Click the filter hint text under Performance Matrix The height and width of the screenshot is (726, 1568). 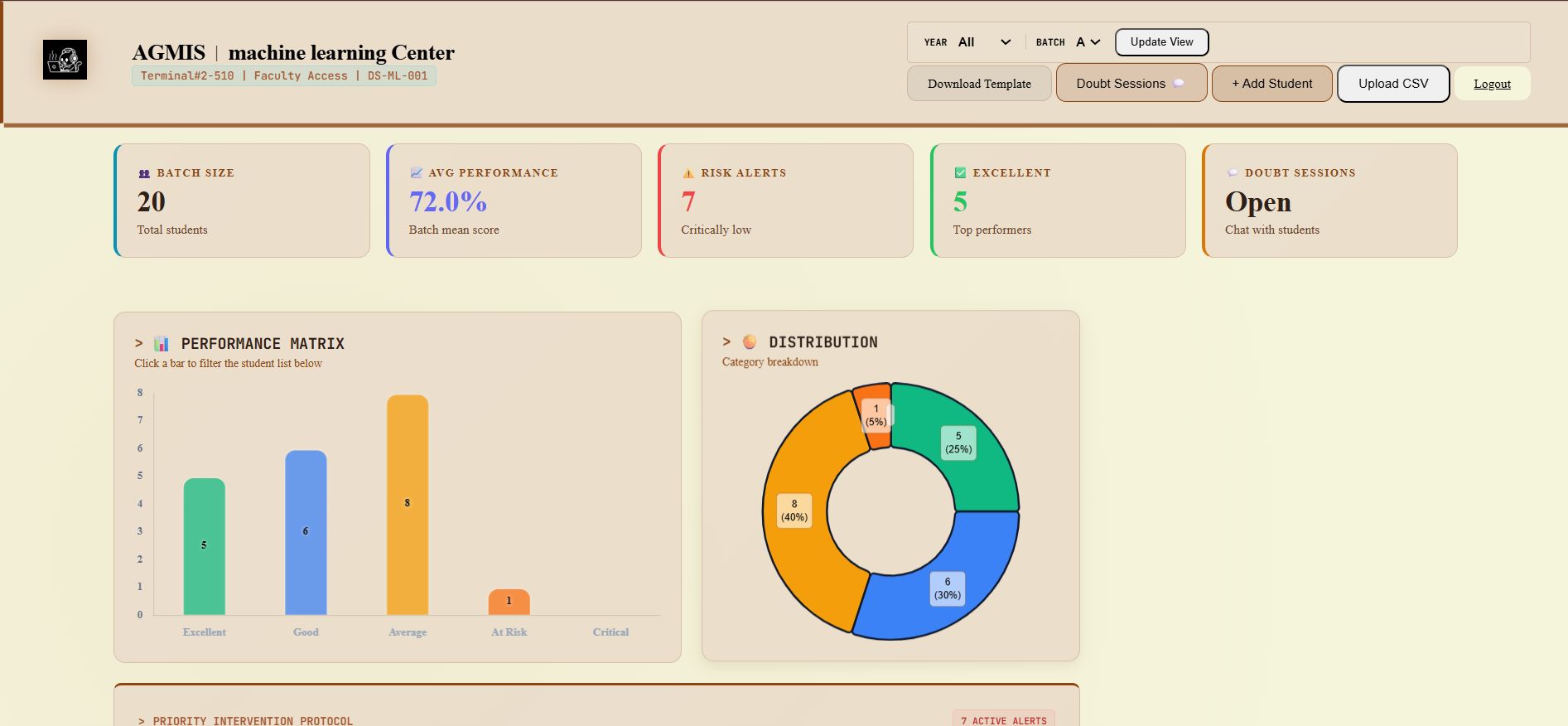[x=228, y=364]
